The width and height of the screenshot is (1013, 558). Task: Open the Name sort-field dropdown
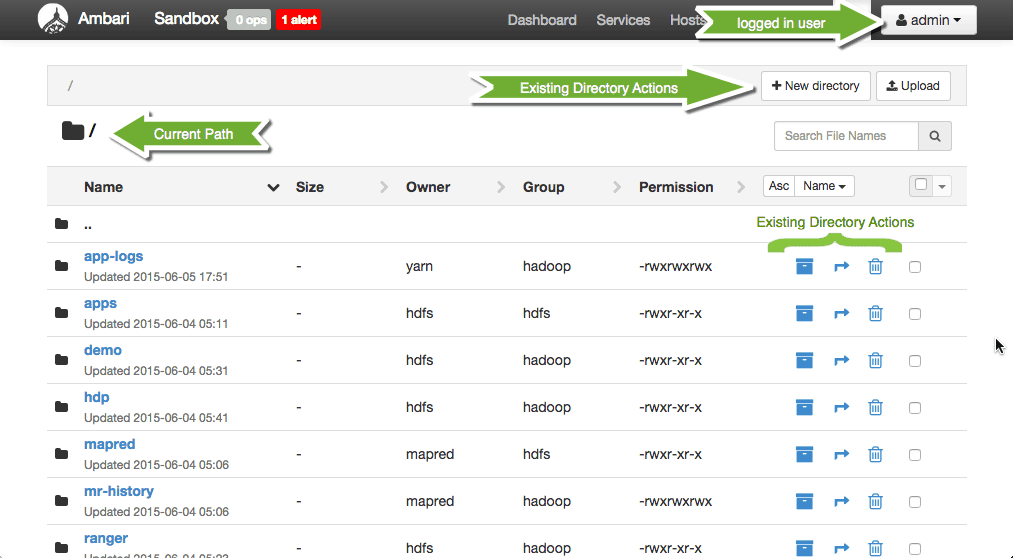point(824,186)
